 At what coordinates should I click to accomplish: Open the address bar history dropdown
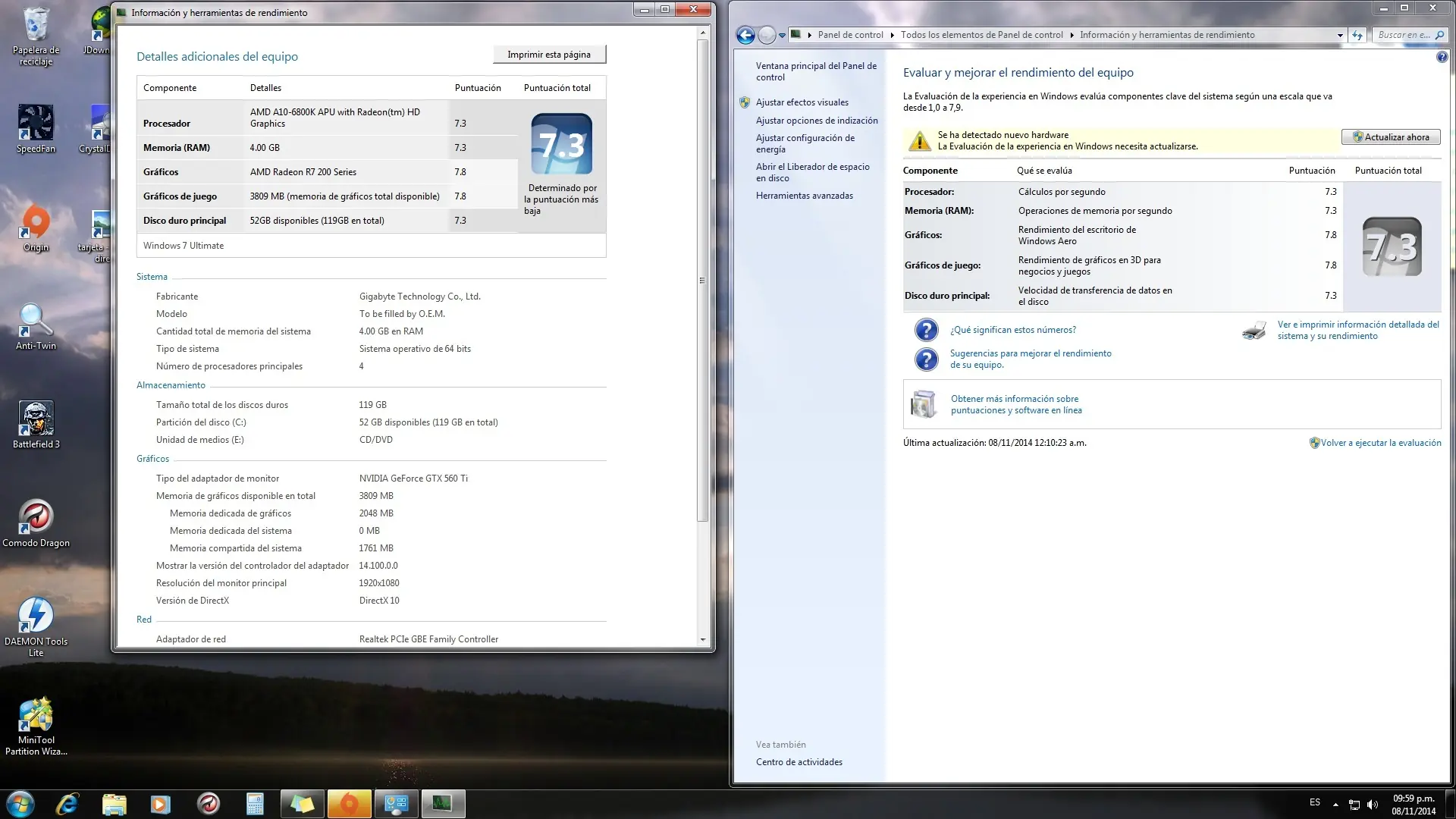coord(1340,35)
